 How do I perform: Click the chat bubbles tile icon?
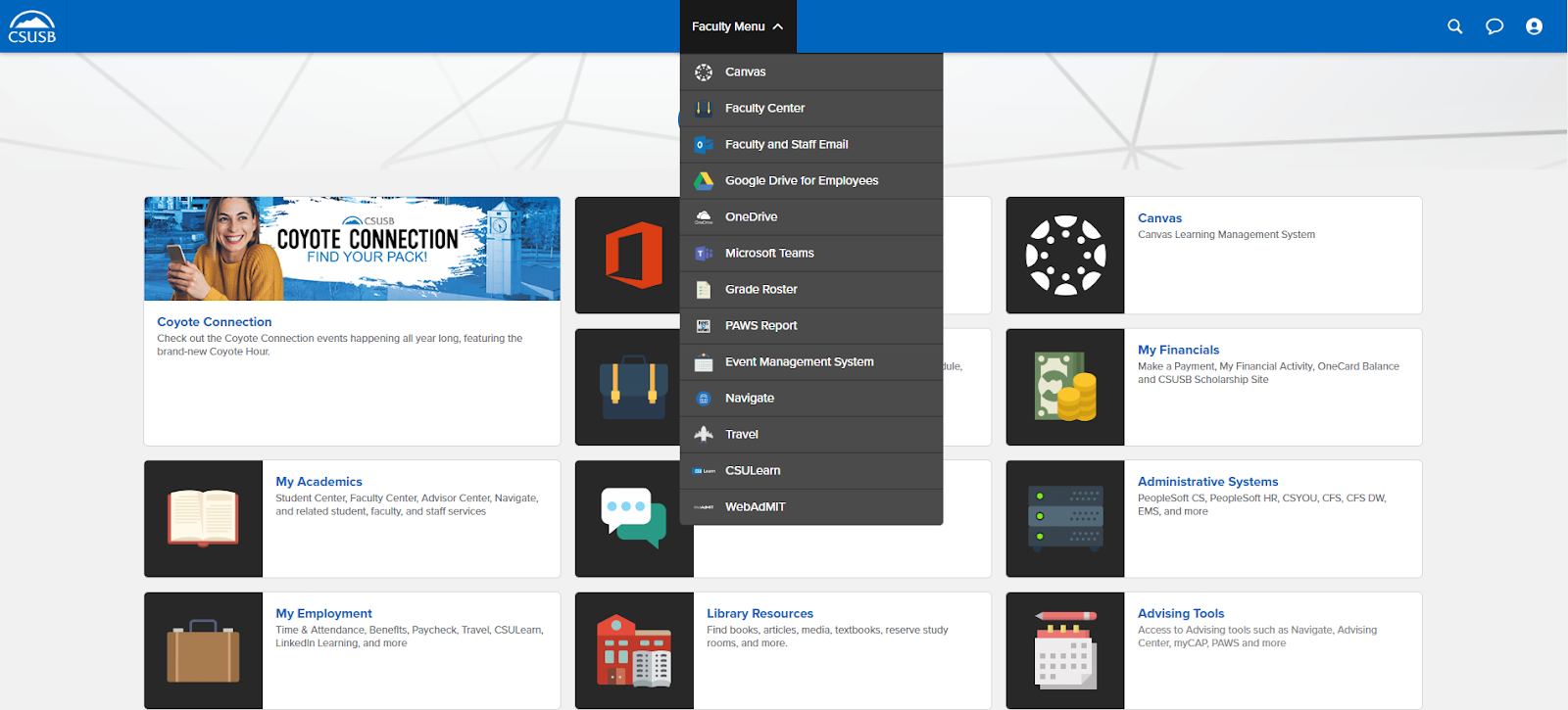(634, 519)
